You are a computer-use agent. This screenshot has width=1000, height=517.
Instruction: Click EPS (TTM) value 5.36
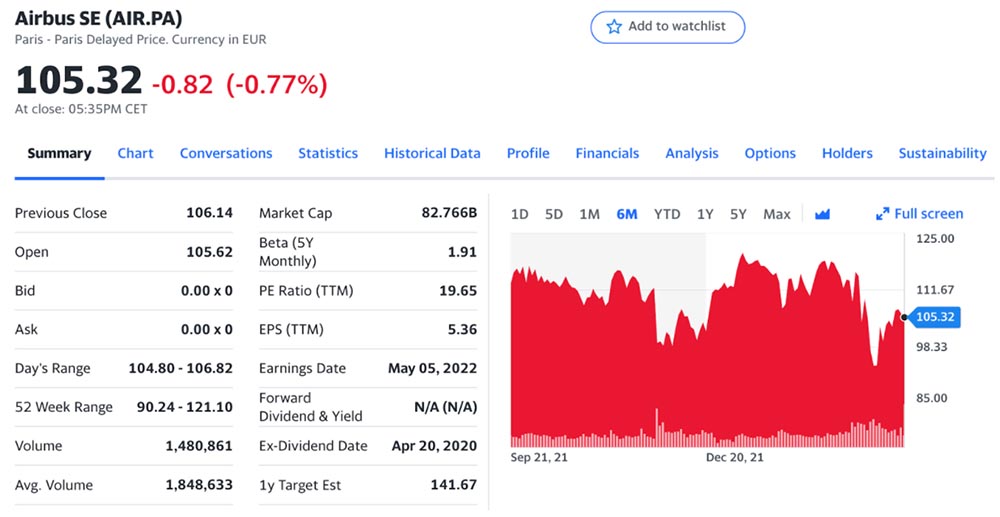pos(462,330)
